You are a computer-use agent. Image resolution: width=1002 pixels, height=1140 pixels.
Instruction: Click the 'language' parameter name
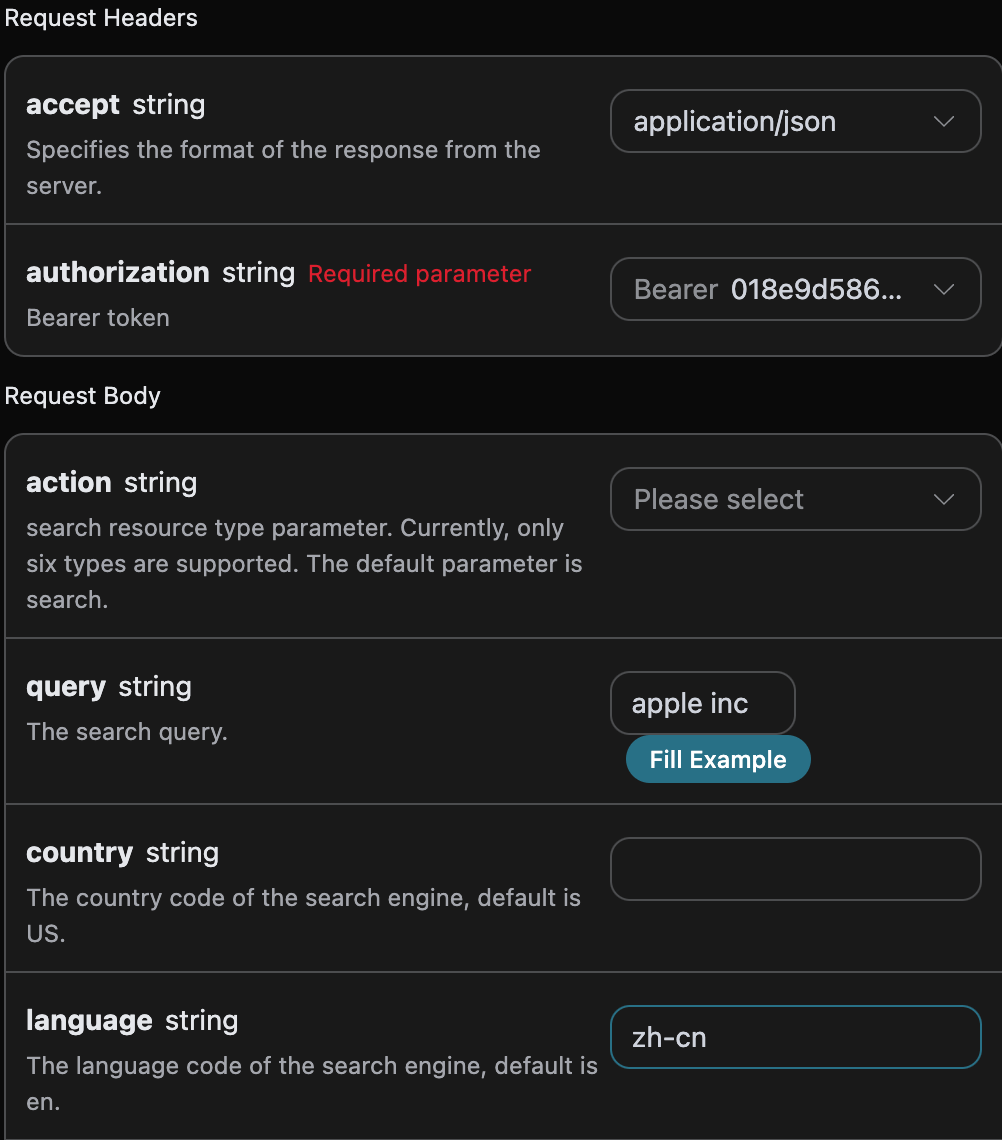pos(89,1021)
